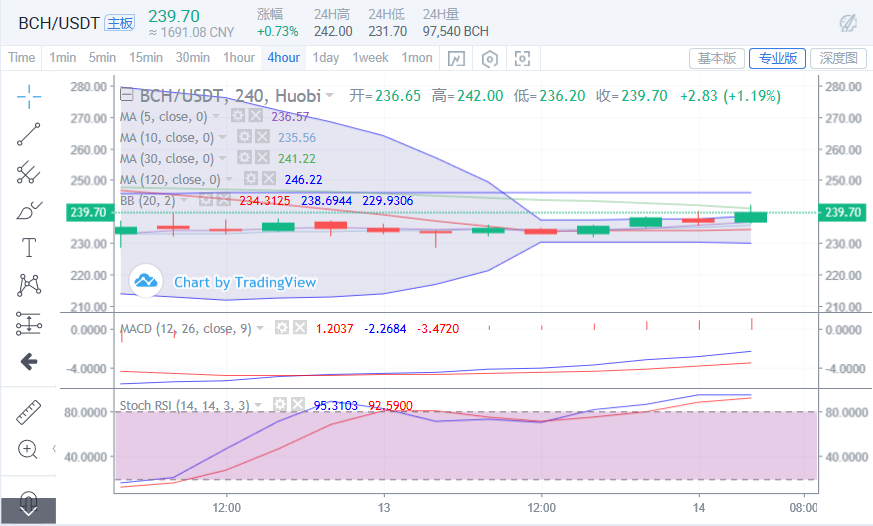Click Chart by TradingView link

point(245,282)
